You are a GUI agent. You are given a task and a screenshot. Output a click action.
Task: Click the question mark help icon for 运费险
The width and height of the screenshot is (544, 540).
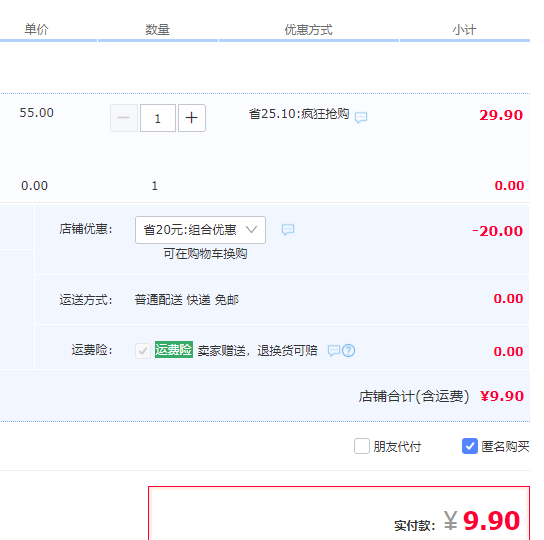coord(348,351)
